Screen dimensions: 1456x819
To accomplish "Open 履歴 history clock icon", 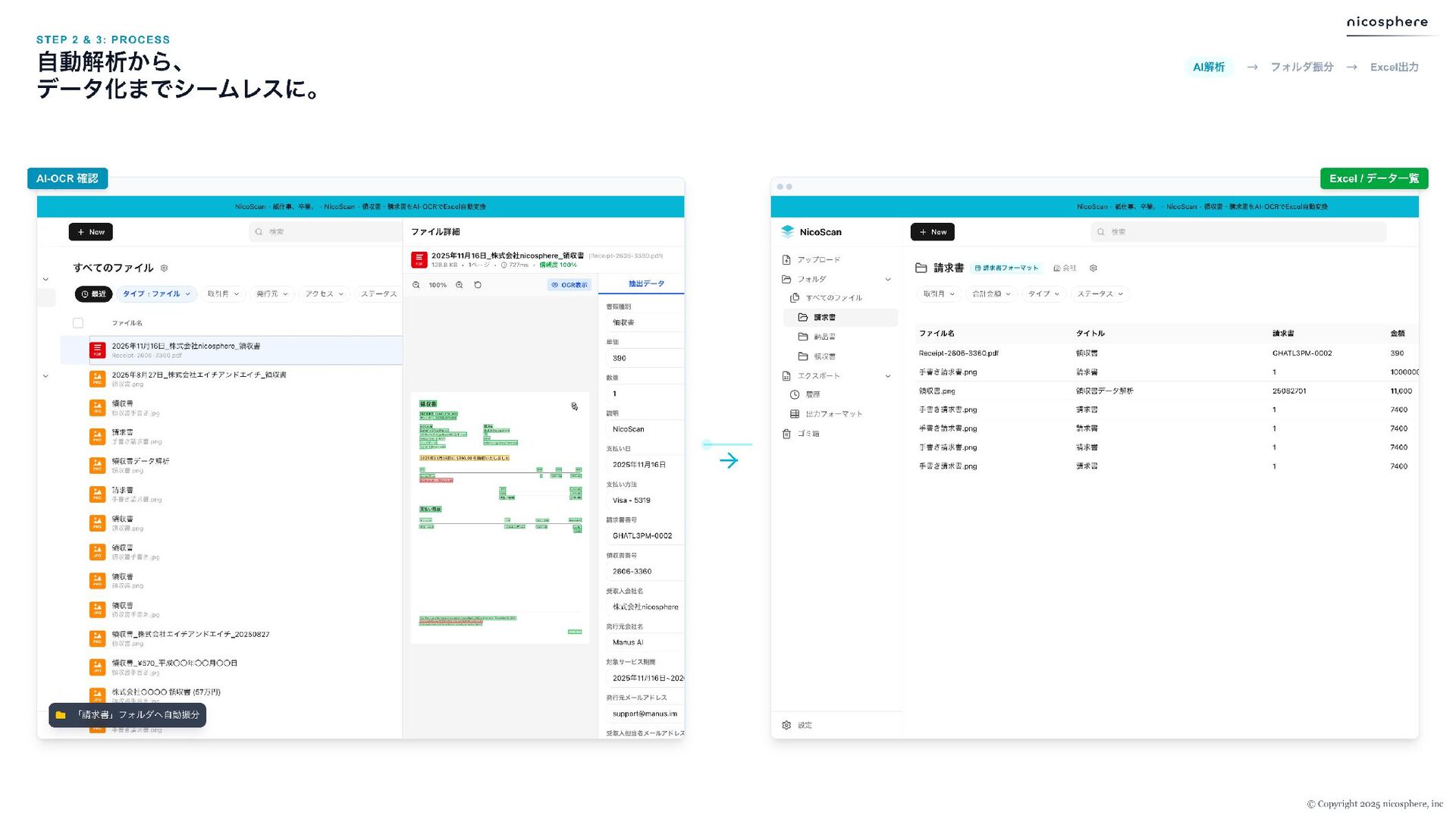I will 795,394.
